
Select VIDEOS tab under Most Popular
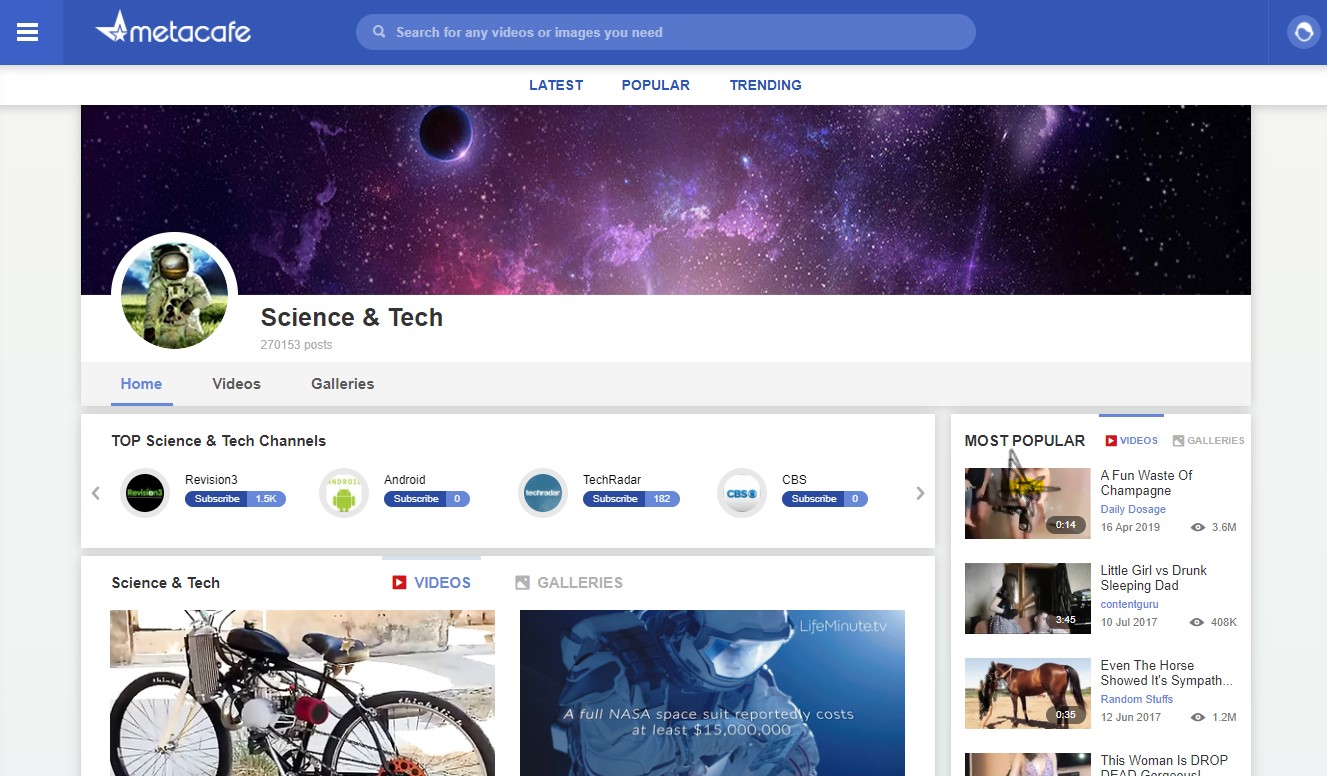point(1132,440)
